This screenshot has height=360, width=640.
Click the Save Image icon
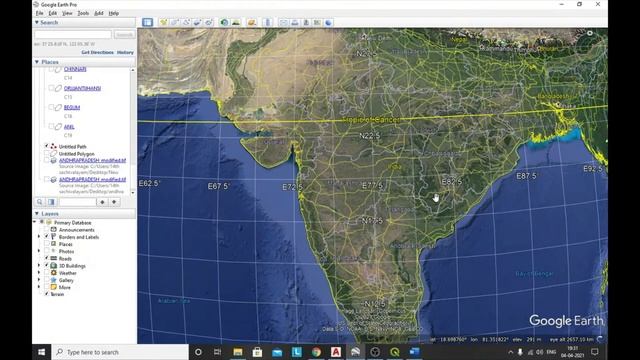(x=306, y=22)
